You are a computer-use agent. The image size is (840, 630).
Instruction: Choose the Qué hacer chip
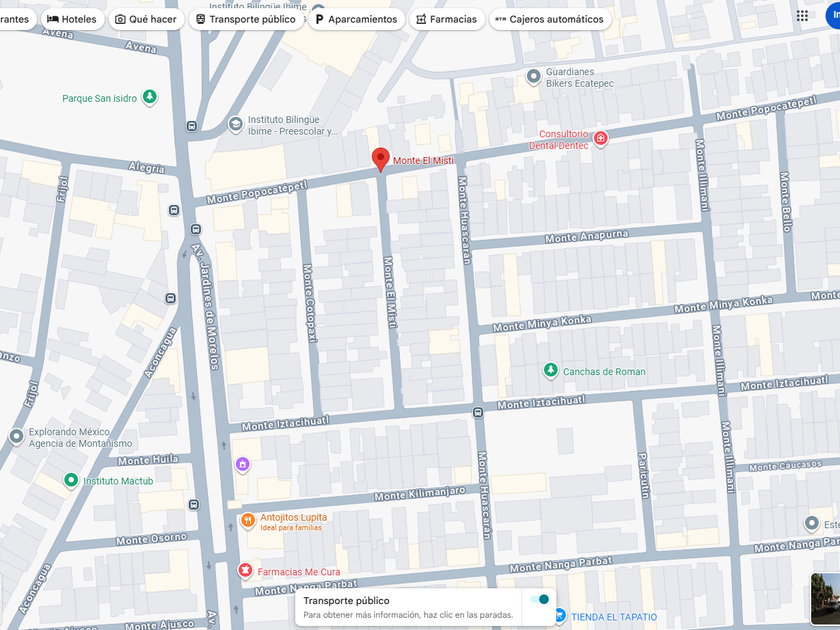145,19
